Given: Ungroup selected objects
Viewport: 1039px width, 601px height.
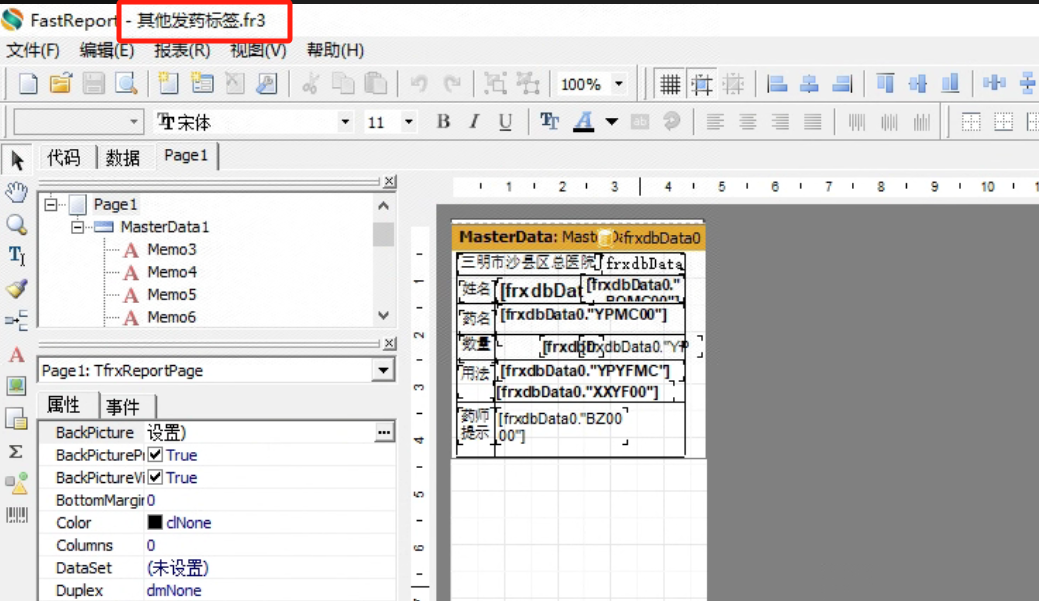Looking at the screenshot, I should point(528,84).
